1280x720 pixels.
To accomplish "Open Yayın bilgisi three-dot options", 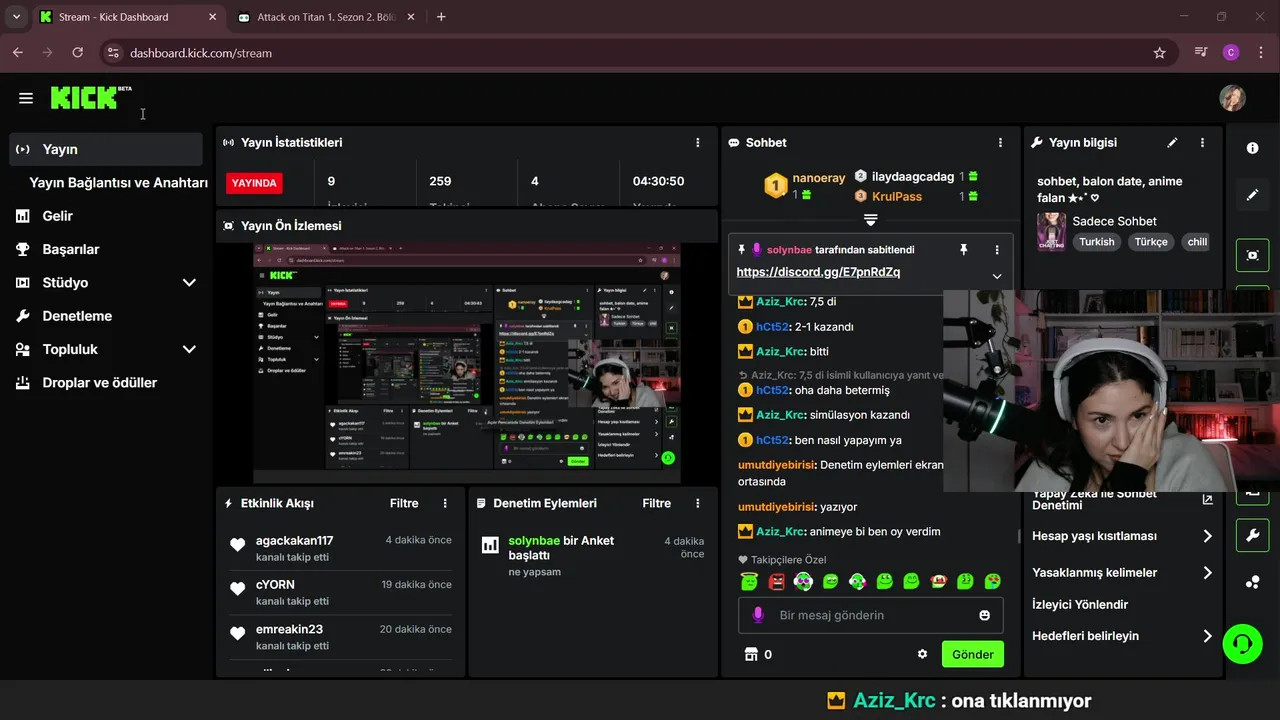I will pyautogui.click(x=1202, y=143).
